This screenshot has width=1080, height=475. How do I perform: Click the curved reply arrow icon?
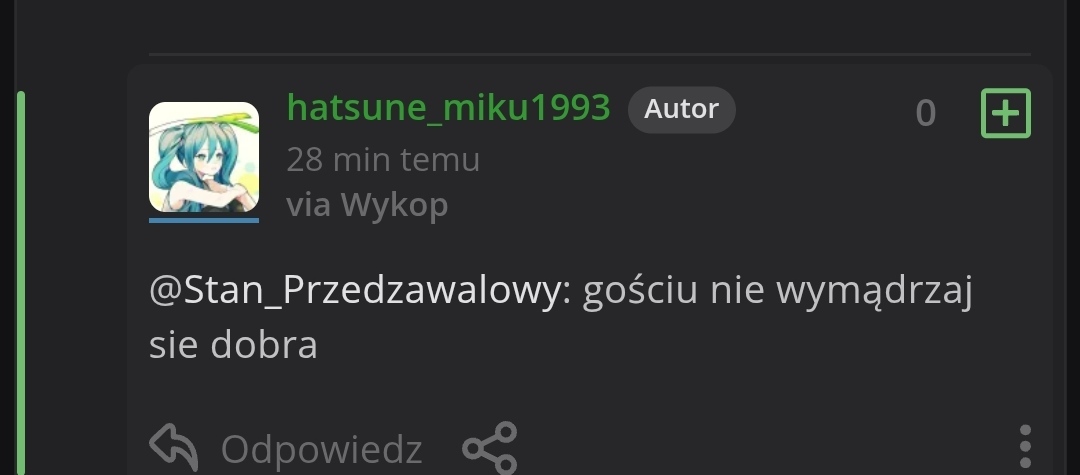[x=174, y=447]
